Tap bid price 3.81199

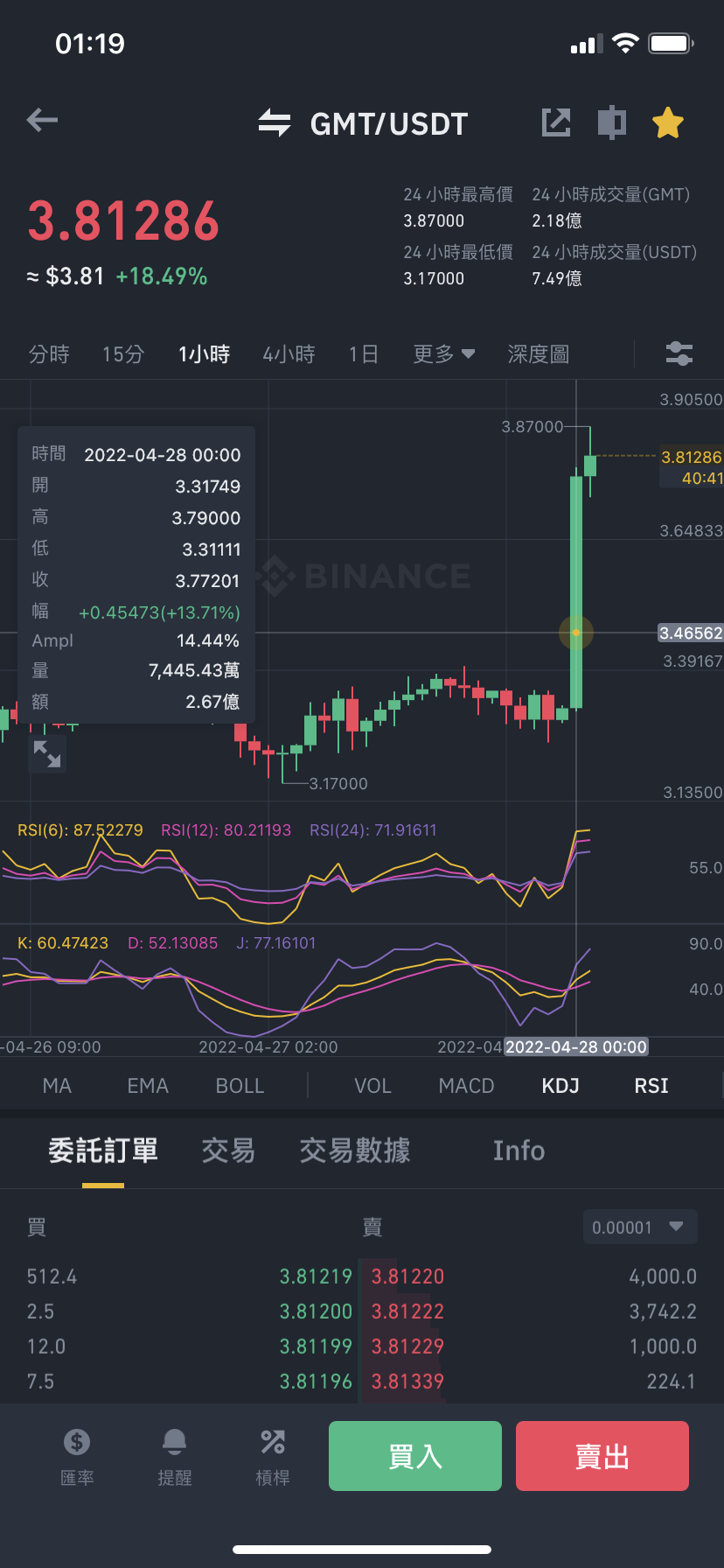coord(316,1347)
